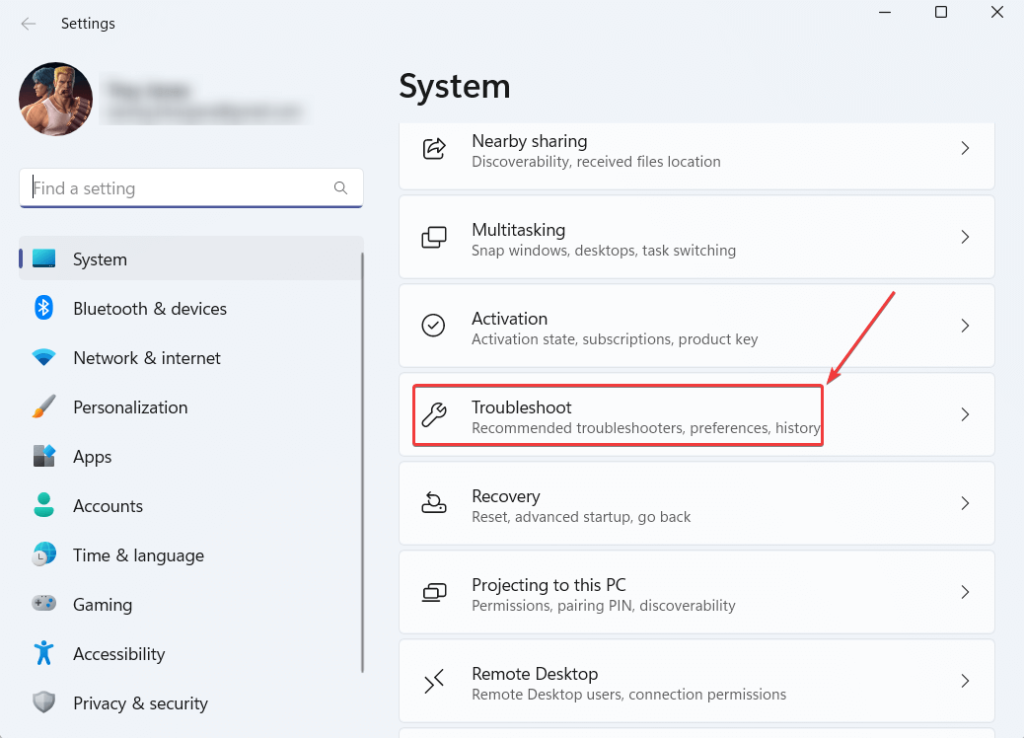Click the Projecting to this PC icon
This screenshot has width=1024, height=738.
click(x=434, y=592)
